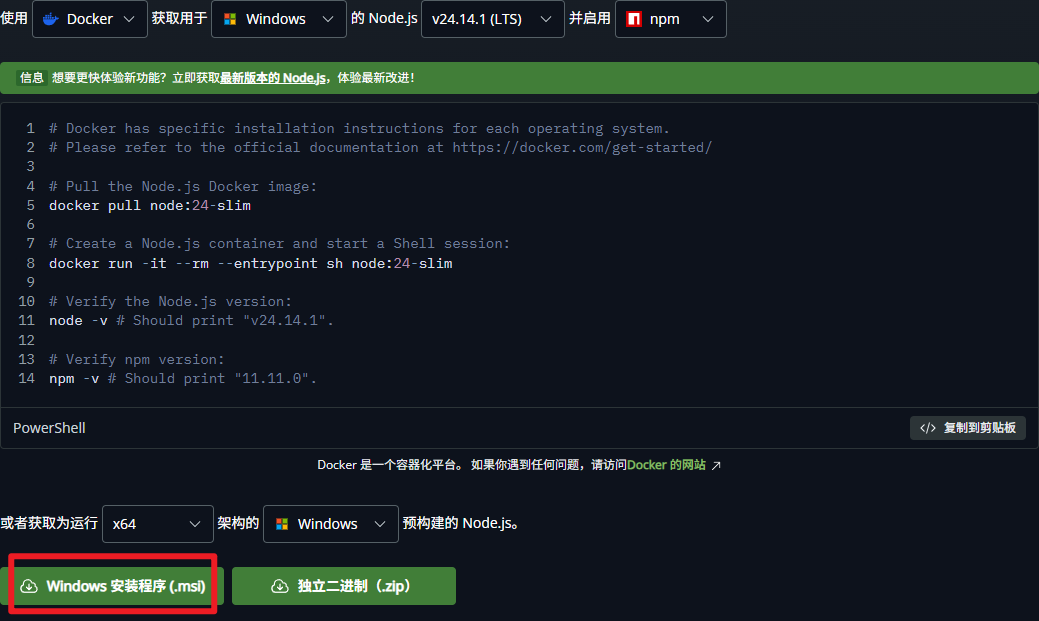1039x621 pixels.
Task: Click the '# Create a Node.js container' comment
Action: 280,244
